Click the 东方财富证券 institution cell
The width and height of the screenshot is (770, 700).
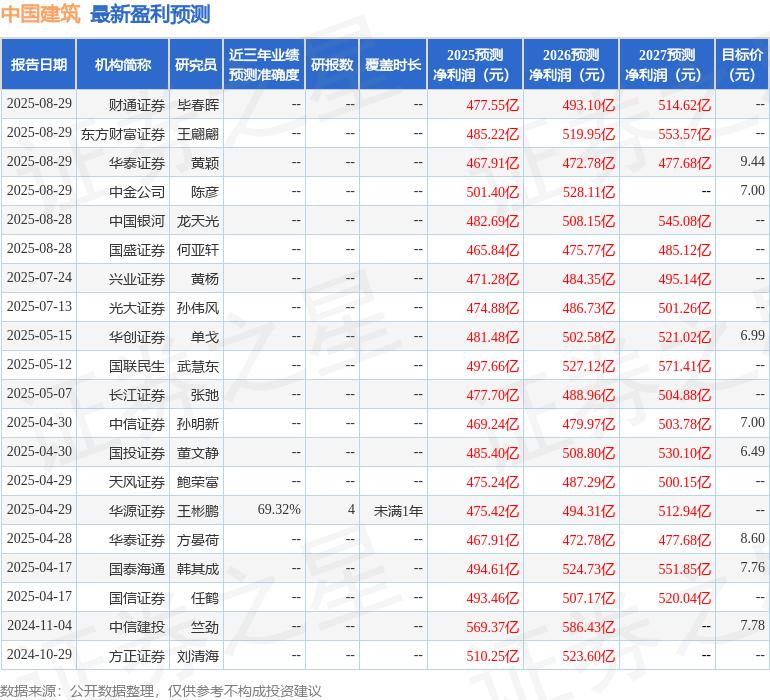(123, 134)
